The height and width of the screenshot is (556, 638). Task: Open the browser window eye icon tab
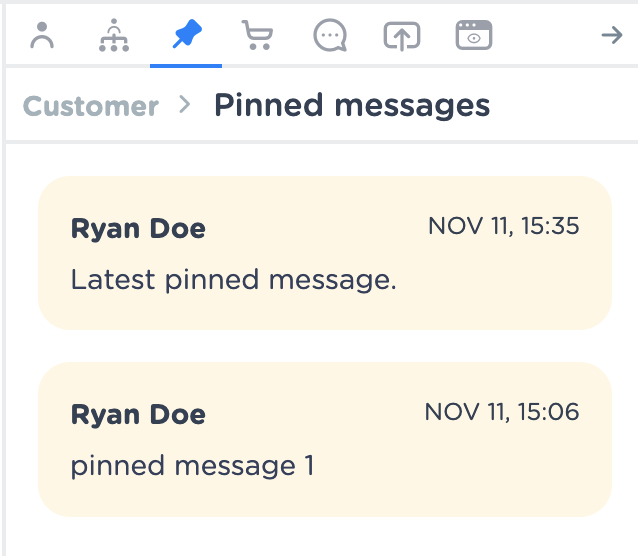(x=474, y=36)
